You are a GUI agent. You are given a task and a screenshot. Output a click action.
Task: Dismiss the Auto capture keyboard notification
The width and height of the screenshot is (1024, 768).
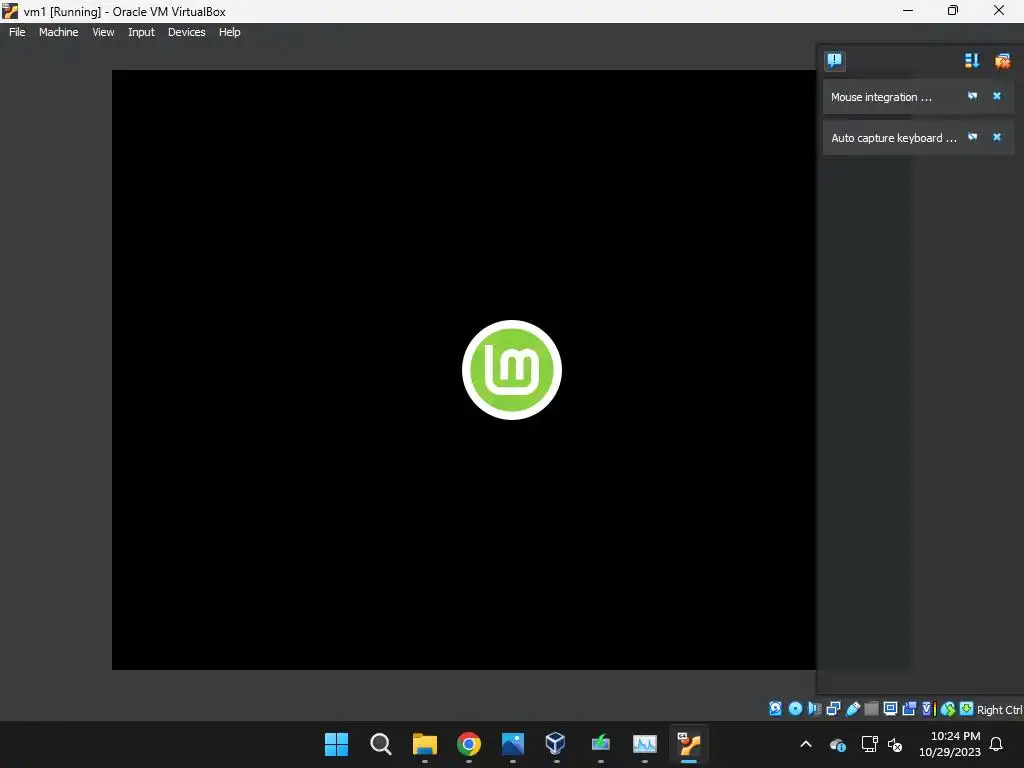click(997, 137)
